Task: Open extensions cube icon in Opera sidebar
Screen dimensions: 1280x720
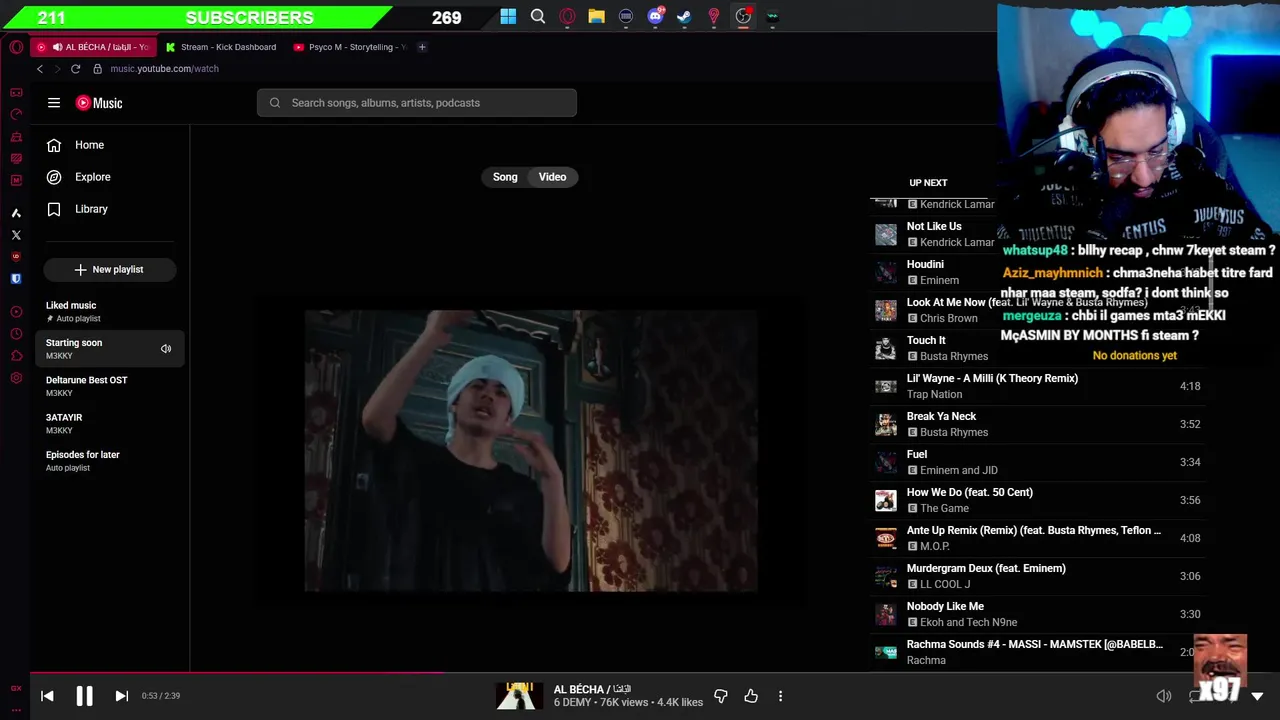Action: coord(16,356)
